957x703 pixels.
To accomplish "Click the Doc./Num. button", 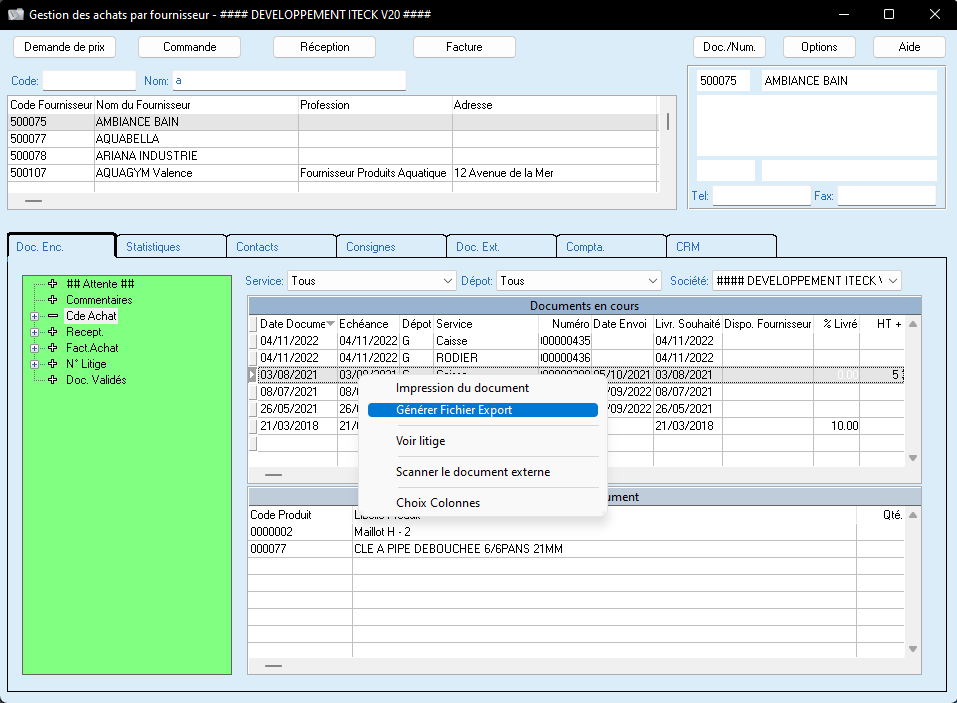I will point(729,47).
